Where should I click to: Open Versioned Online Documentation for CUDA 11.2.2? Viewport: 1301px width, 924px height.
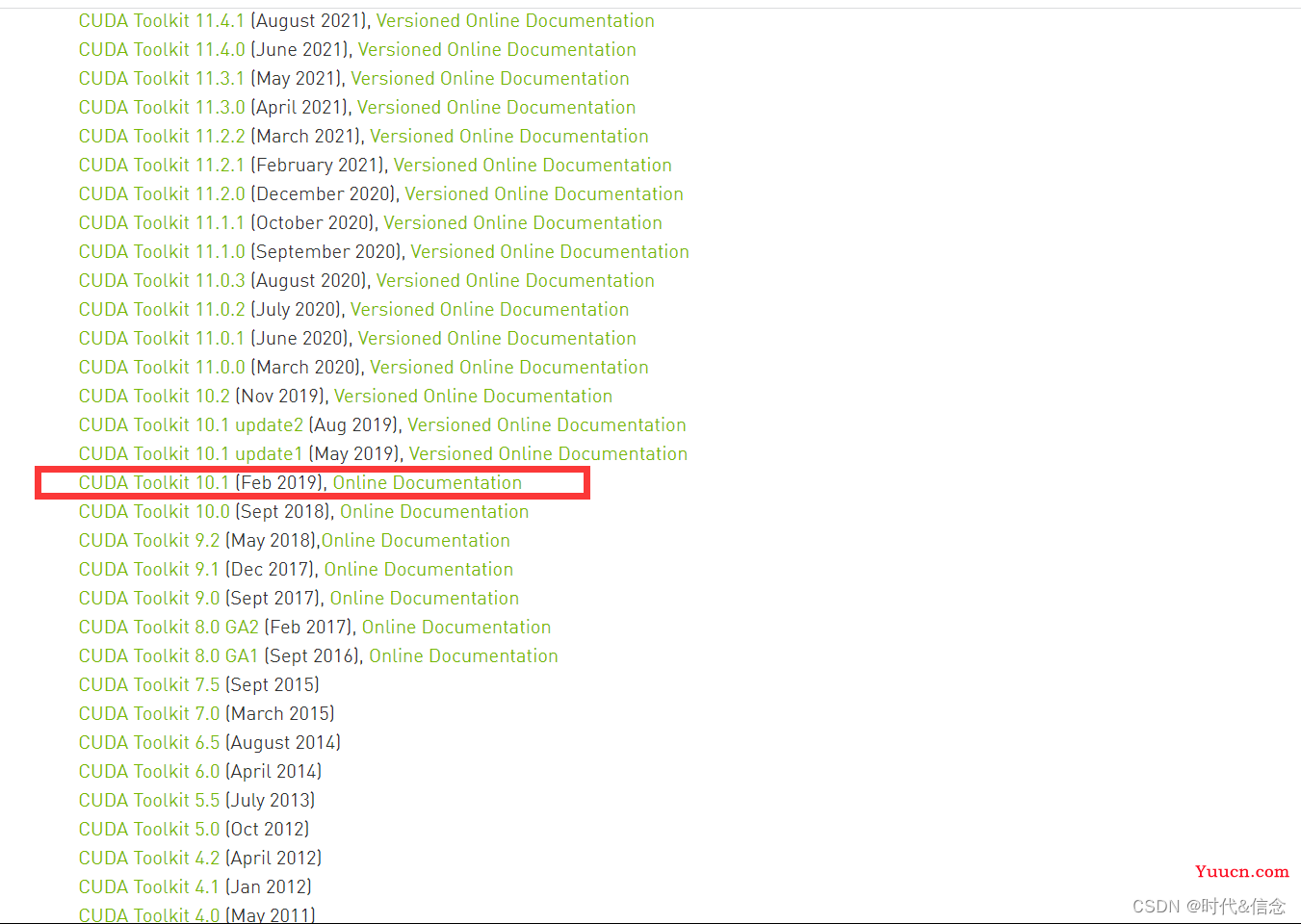509,136
